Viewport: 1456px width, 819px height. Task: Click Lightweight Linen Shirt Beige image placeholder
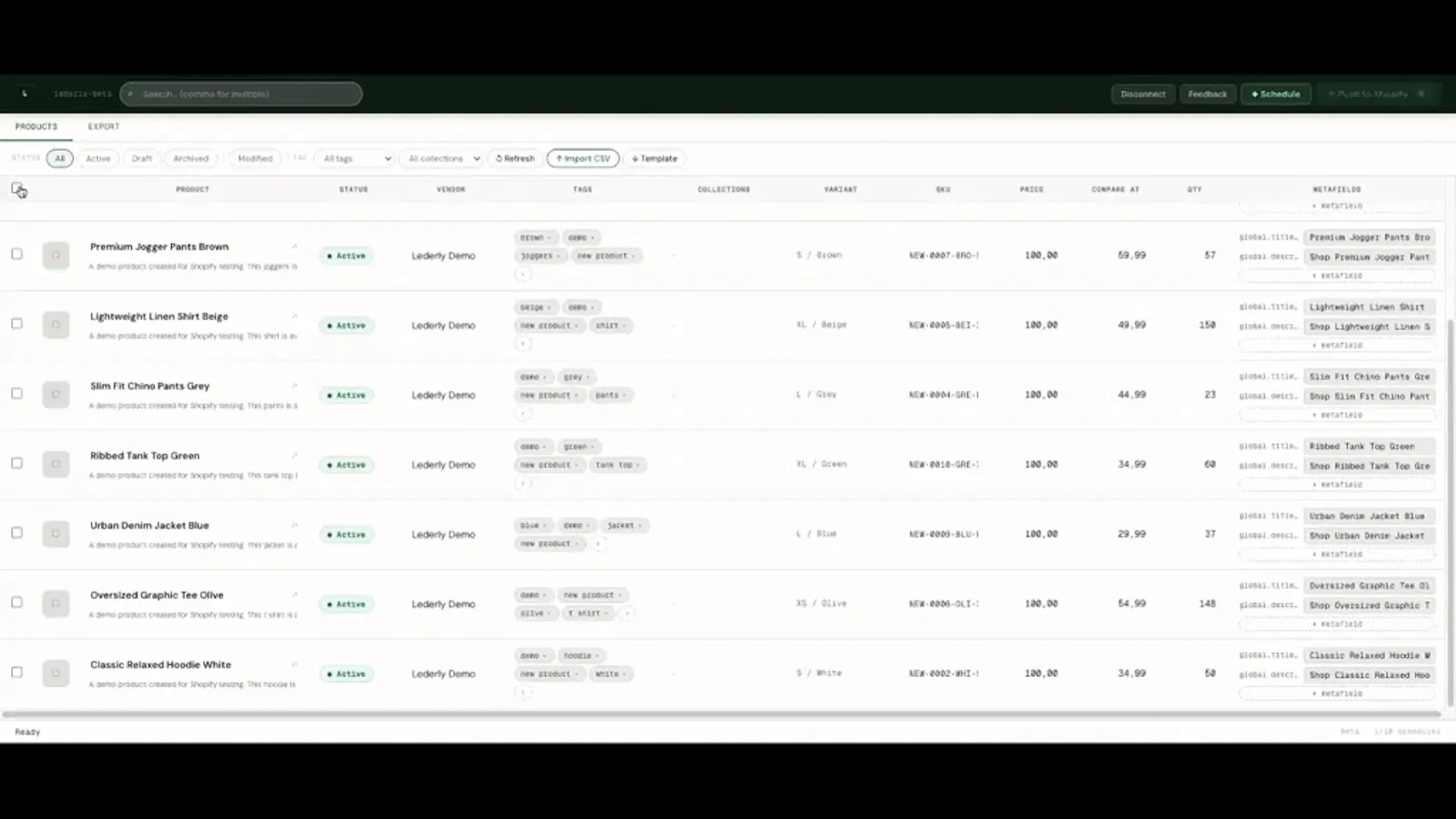[56, 325]
